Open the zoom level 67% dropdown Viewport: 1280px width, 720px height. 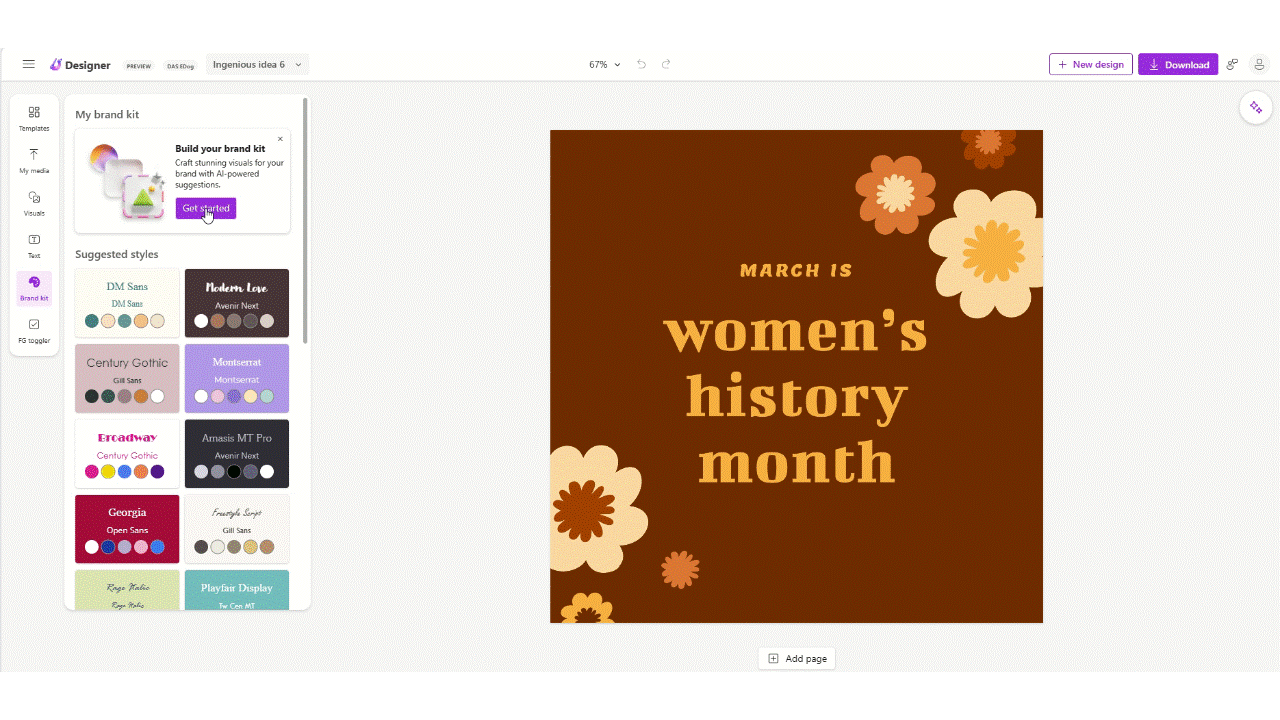[x=604, y=64]
